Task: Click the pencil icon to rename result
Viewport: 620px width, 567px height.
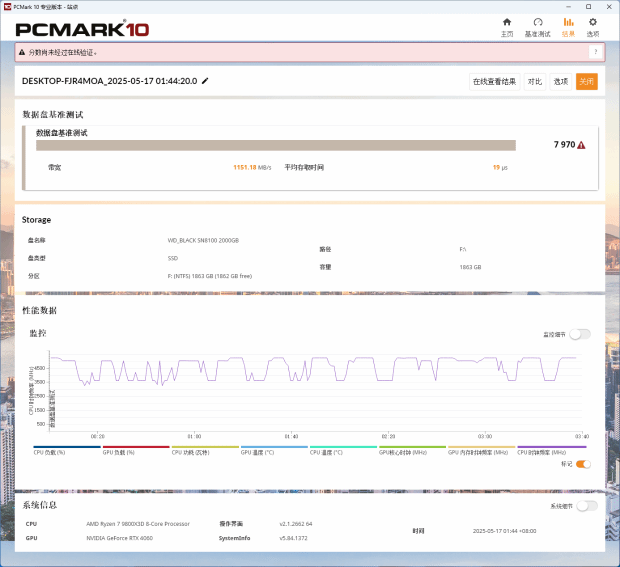Action: click(x=205, y=81)
